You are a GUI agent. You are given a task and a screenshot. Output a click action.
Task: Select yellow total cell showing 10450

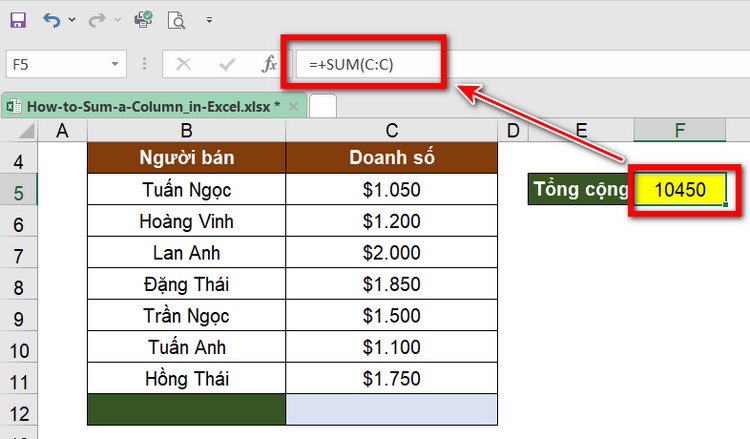click(680, 189)
